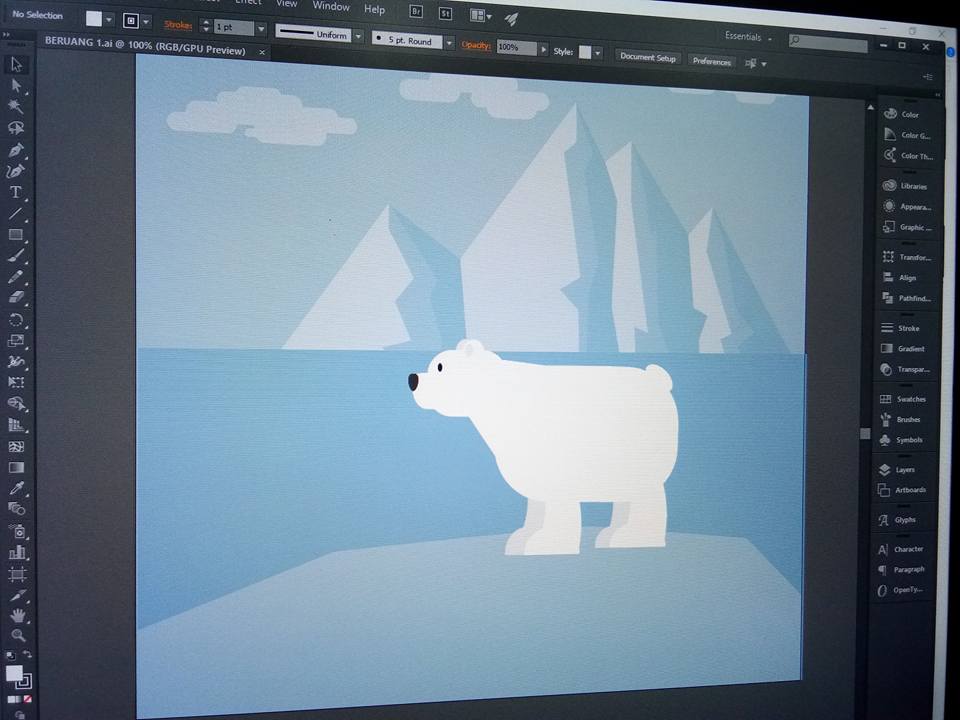This screenshot has width=960, height=720.
Task: Open the fill color dropdown arrow
Action: click(x=109, y=20)
